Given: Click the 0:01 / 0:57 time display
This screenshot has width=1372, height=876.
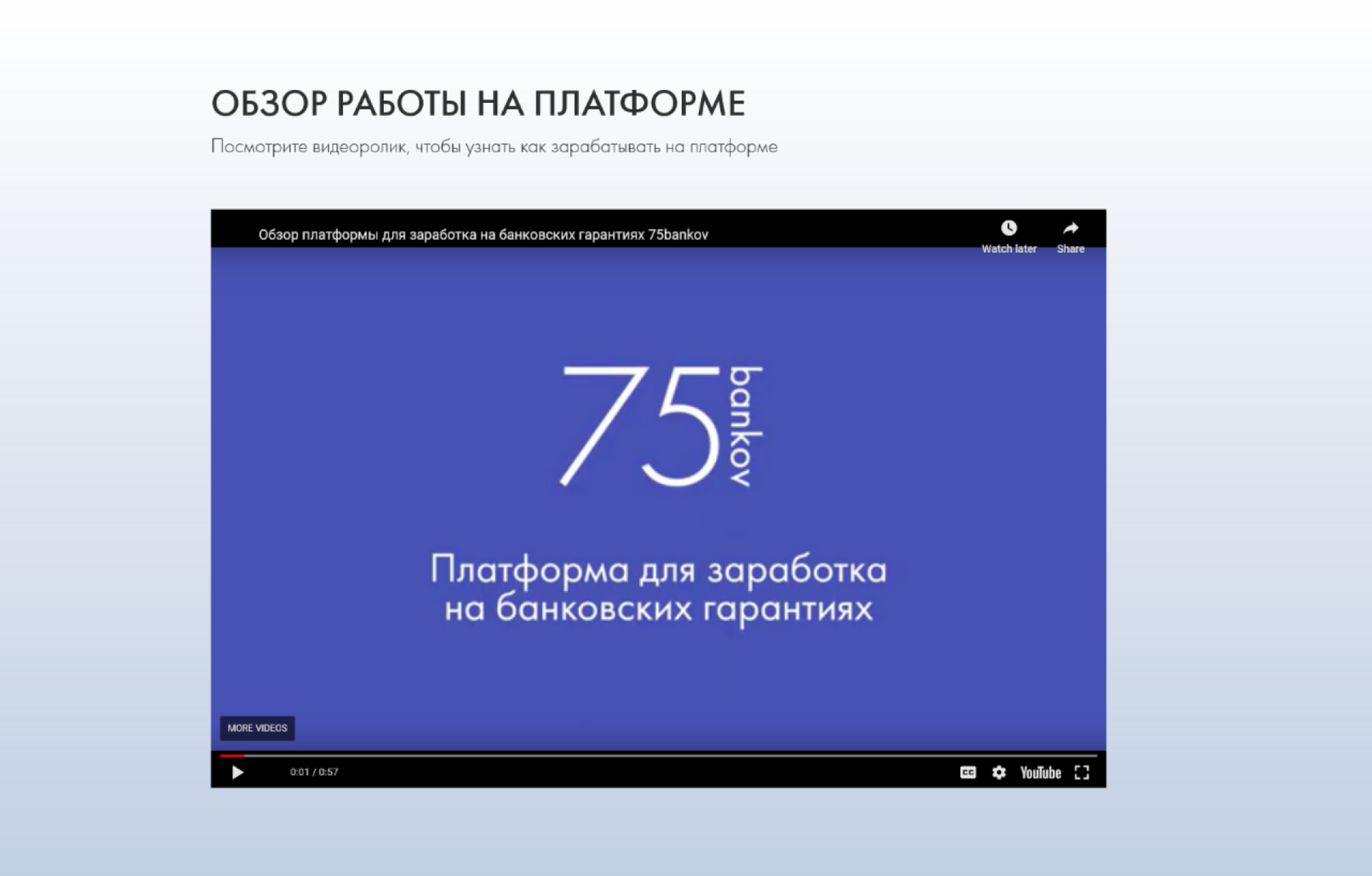Looking at the screenshot, I should click(314, 772).
